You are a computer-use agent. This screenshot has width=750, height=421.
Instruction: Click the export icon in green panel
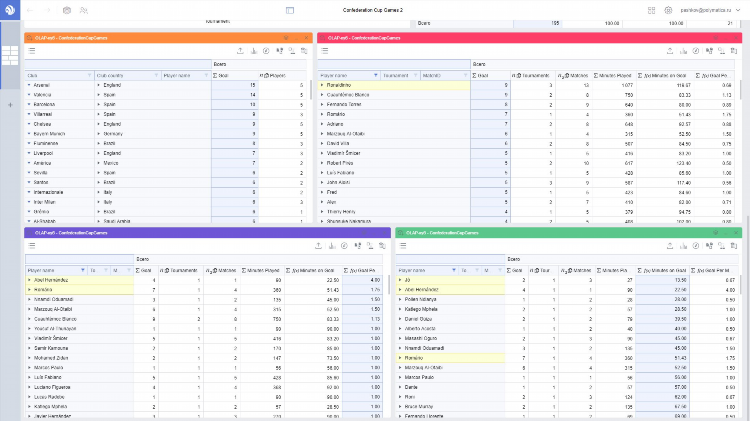click(x=670, y=245)
